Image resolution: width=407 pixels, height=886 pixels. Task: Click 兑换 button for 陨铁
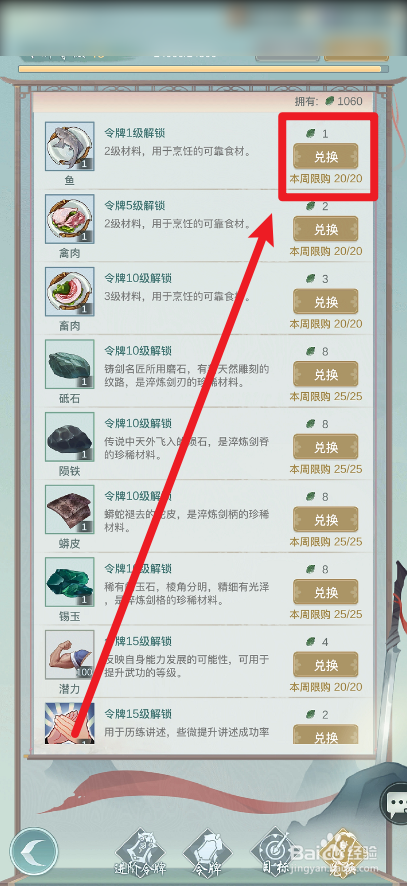pyautogui.click(x=326, y=447)
